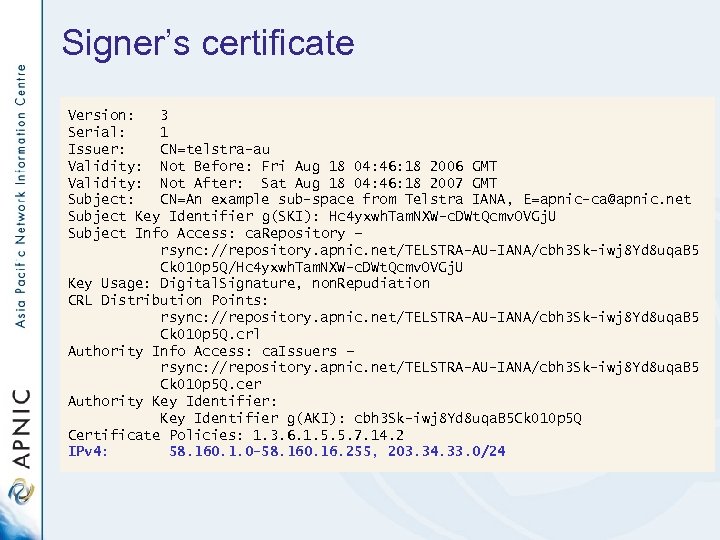Click the 'Not After: Sat Aug 18 04:46:18 2007 GMT' value
Screen dimensions: 720x540
(328, 183)
